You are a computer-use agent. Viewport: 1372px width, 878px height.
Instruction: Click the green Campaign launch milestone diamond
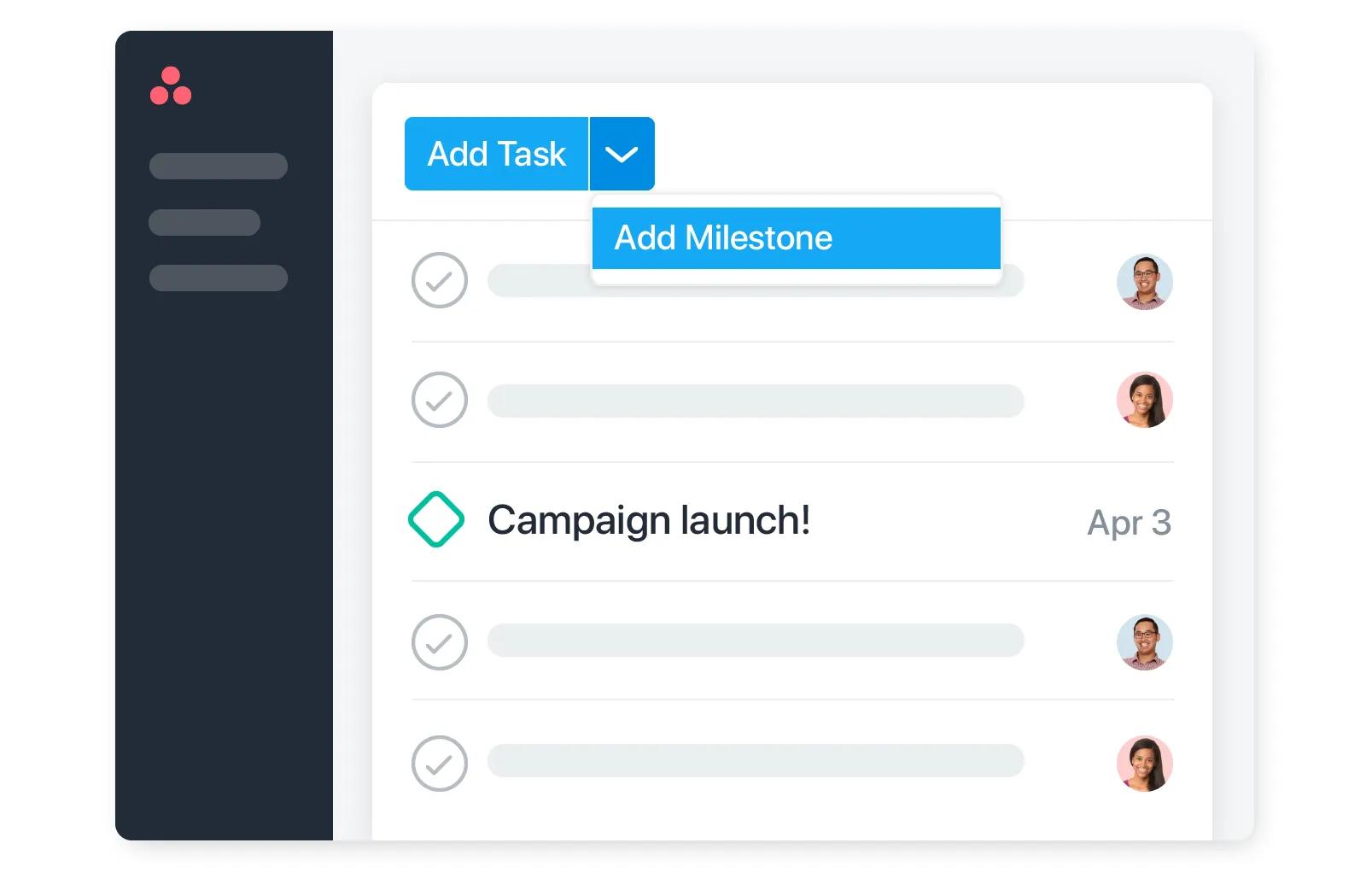436,519
